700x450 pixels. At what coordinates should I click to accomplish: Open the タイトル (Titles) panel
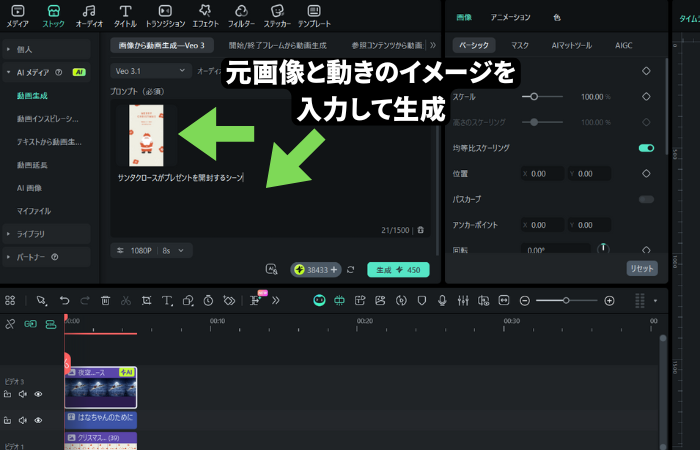[x=125, y=16]
